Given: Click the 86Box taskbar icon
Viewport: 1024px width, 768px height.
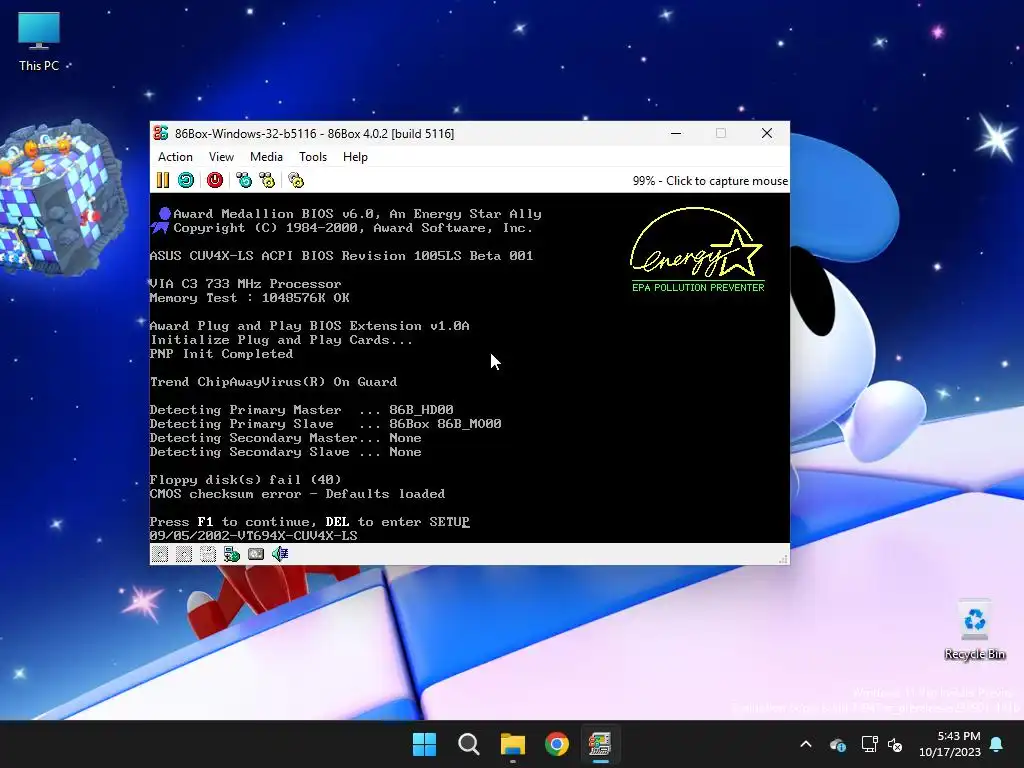Looking at the screenshot, I should [x=600, y=744].
